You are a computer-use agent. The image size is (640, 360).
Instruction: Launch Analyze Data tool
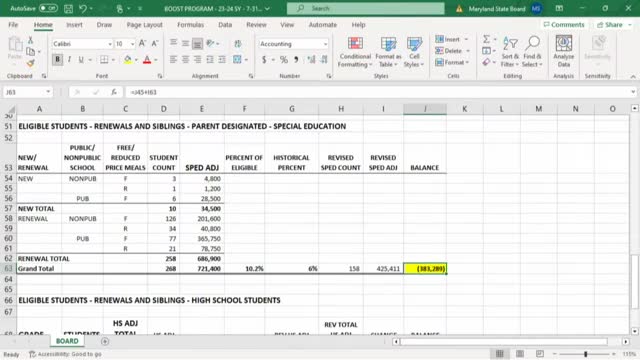[564, 52]
